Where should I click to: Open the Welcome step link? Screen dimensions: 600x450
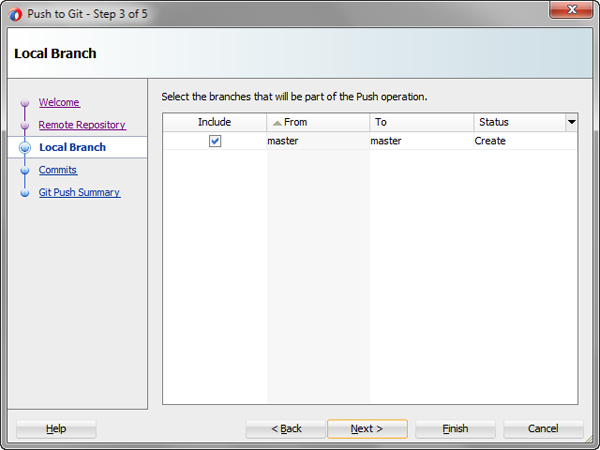(x=59, y=102)
